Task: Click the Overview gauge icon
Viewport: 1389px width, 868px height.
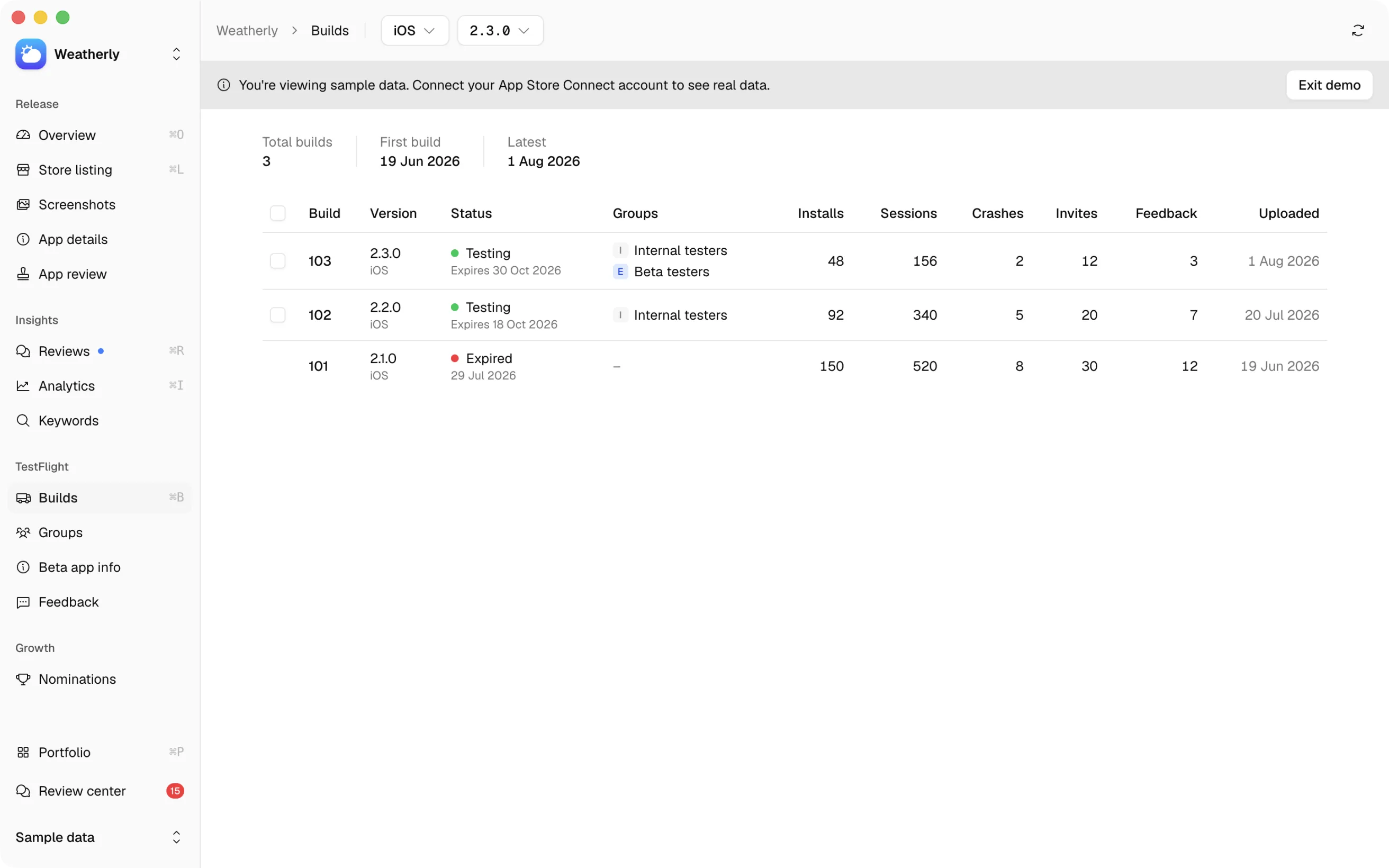Action: pyautogui.click(x=23, y=135)
